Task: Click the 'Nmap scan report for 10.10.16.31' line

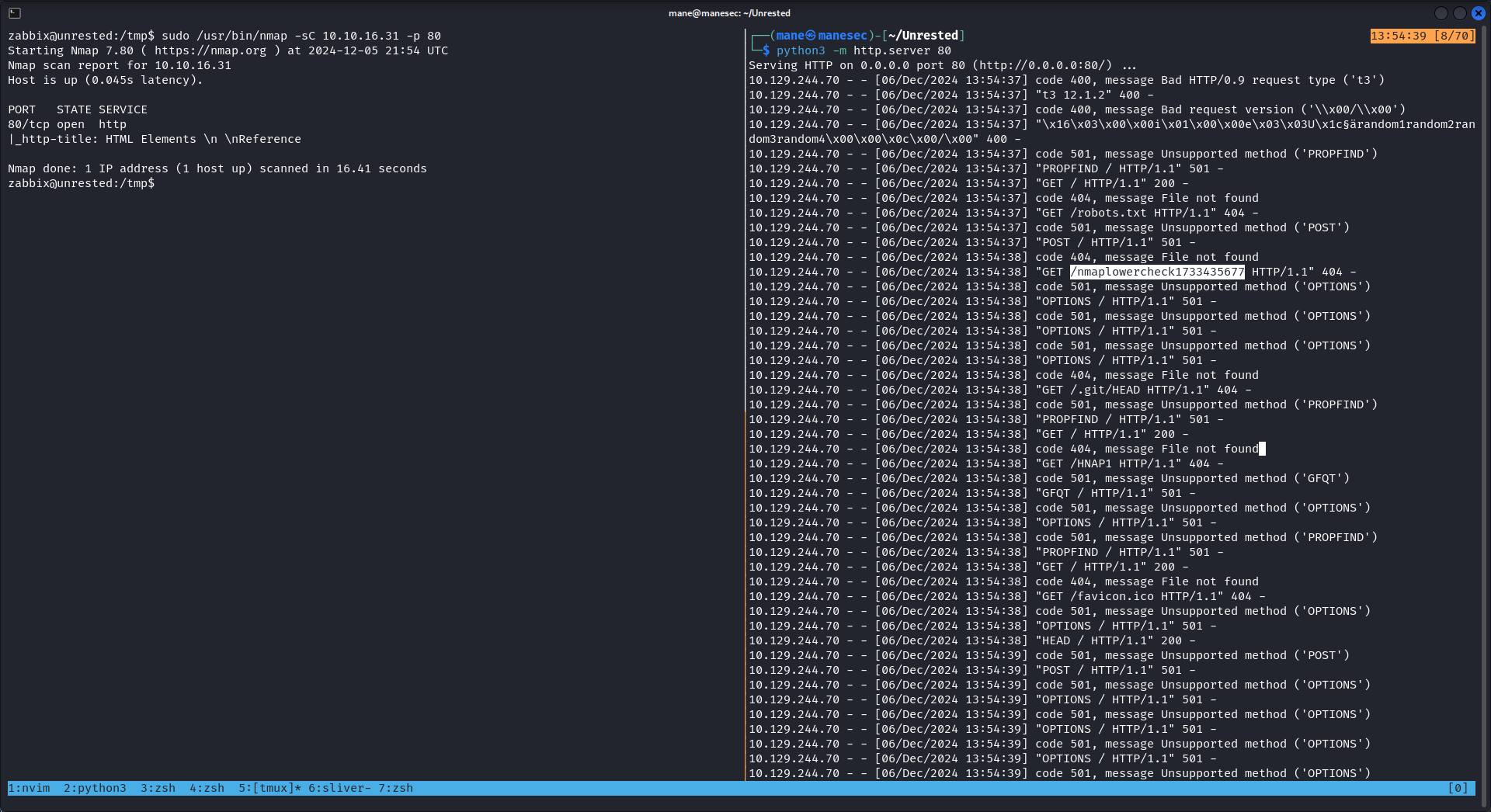Action: coord(120,65)
